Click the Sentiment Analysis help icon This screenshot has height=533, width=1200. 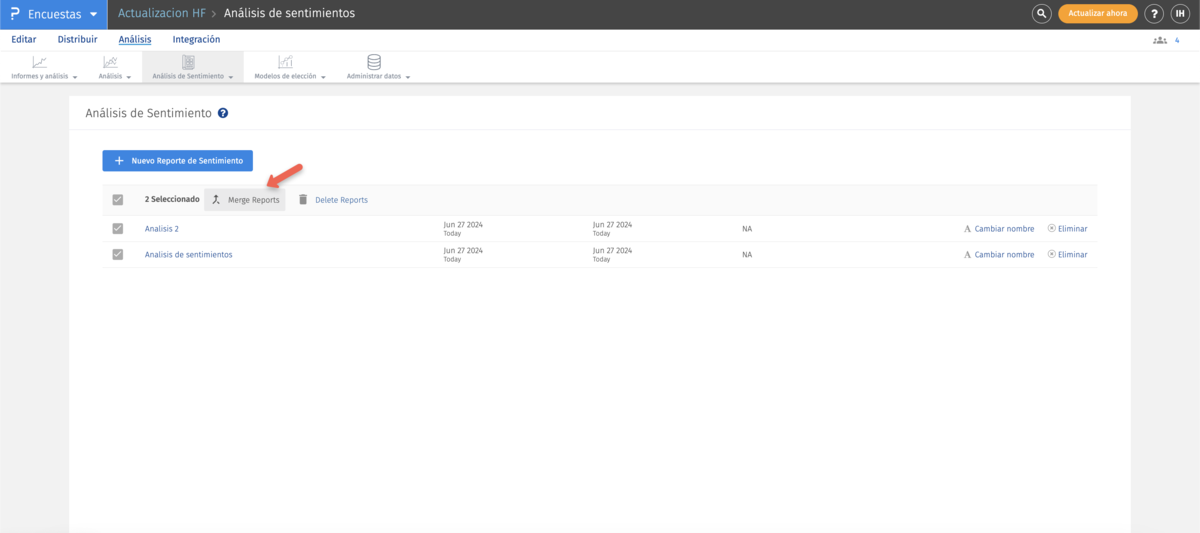pos(223,113)
